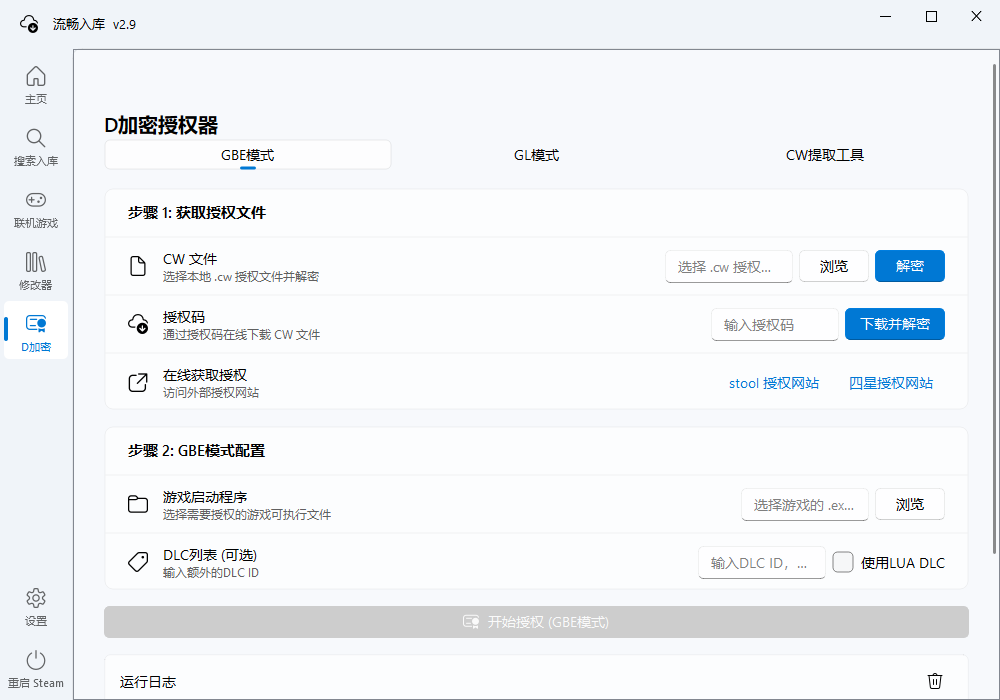This screenshot has height=700, width=1000.
Task: Open the 主页 page from sidebar
Action: [35, 85]
